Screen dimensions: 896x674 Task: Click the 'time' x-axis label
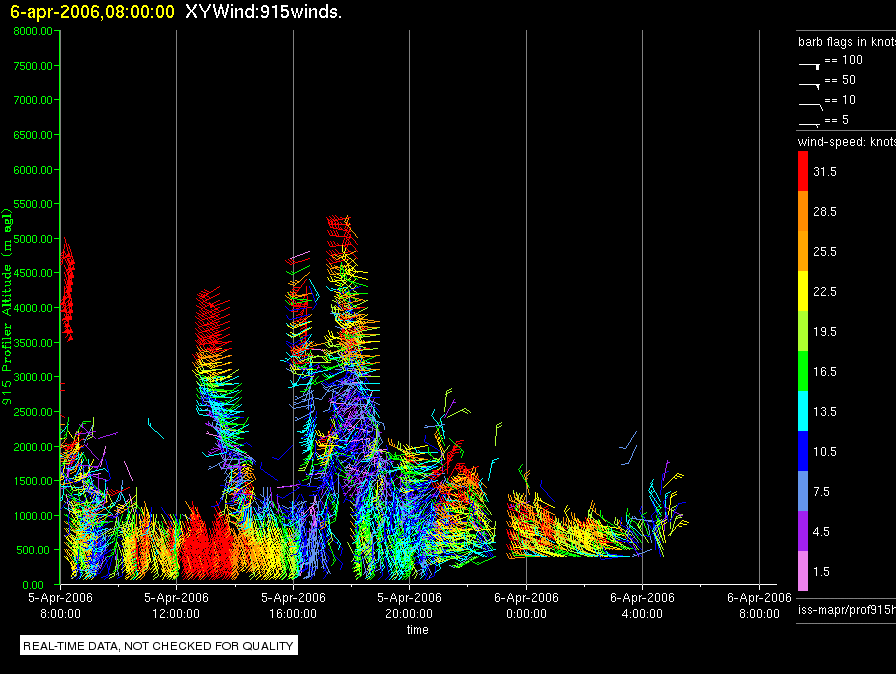tap(417, 630)
